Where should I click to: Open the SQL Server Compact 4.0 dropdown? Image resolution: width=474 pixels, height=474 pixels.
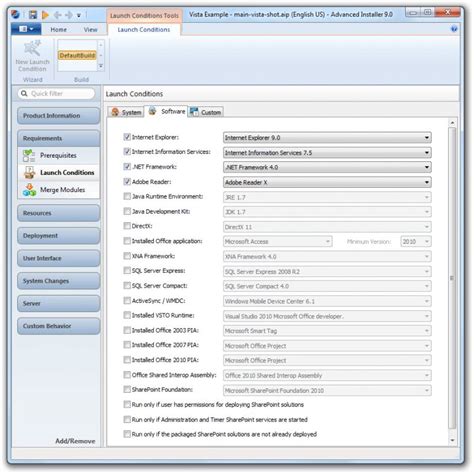327,286
